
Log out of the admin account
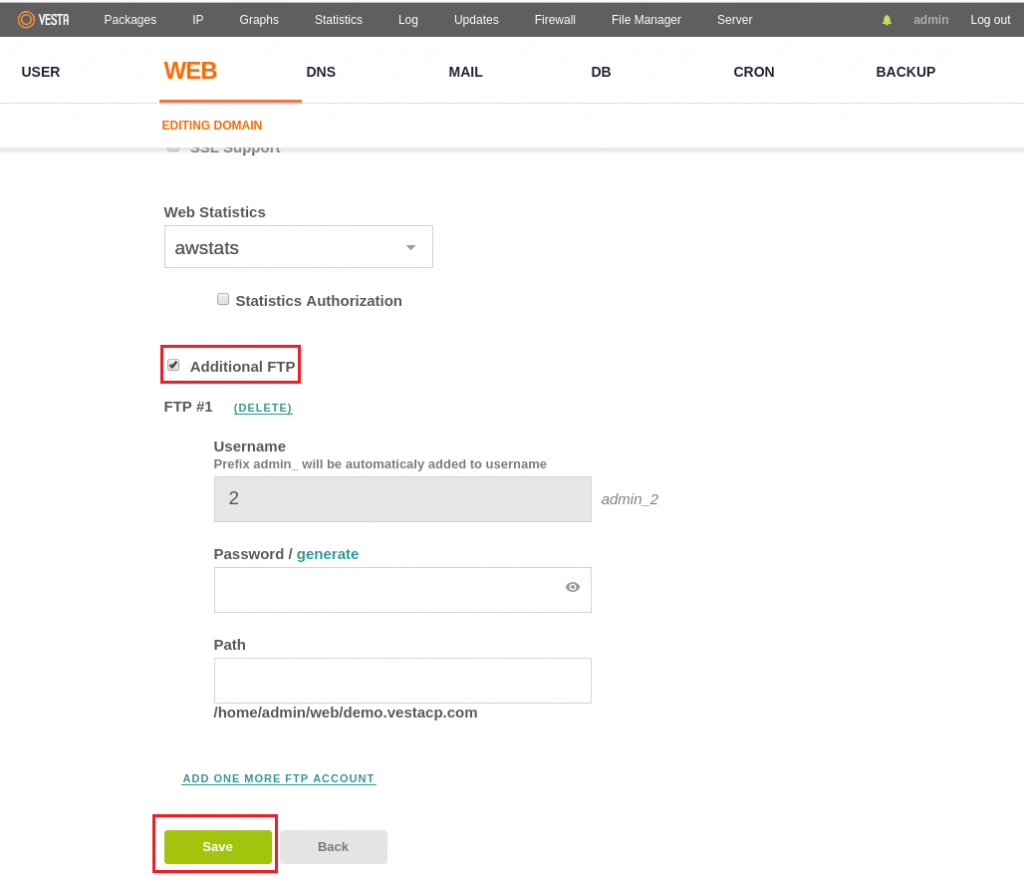989,19
